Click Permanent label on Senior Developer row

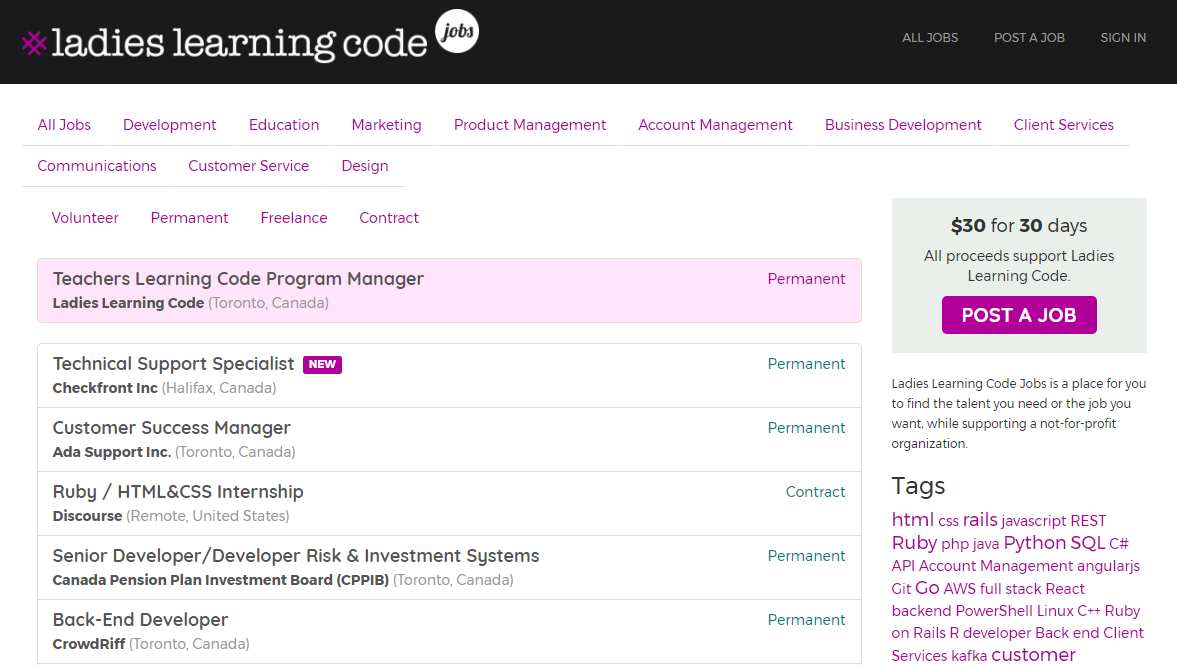coord(806,556)
